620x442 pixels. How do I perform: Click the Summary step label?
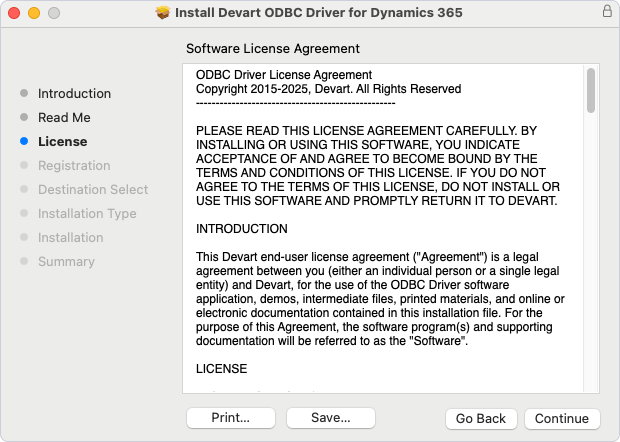click(x=66, y=262)
